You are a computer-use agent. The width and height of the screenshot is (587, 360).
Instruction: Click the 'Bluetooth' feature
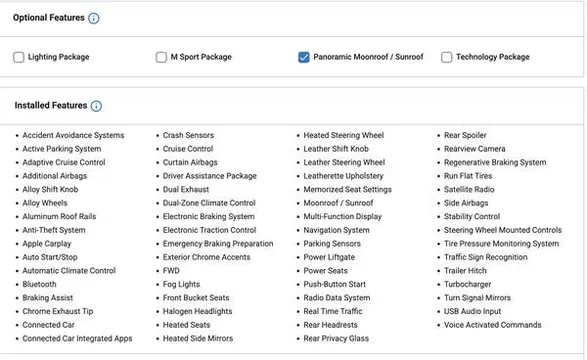(x=39, y=284)
